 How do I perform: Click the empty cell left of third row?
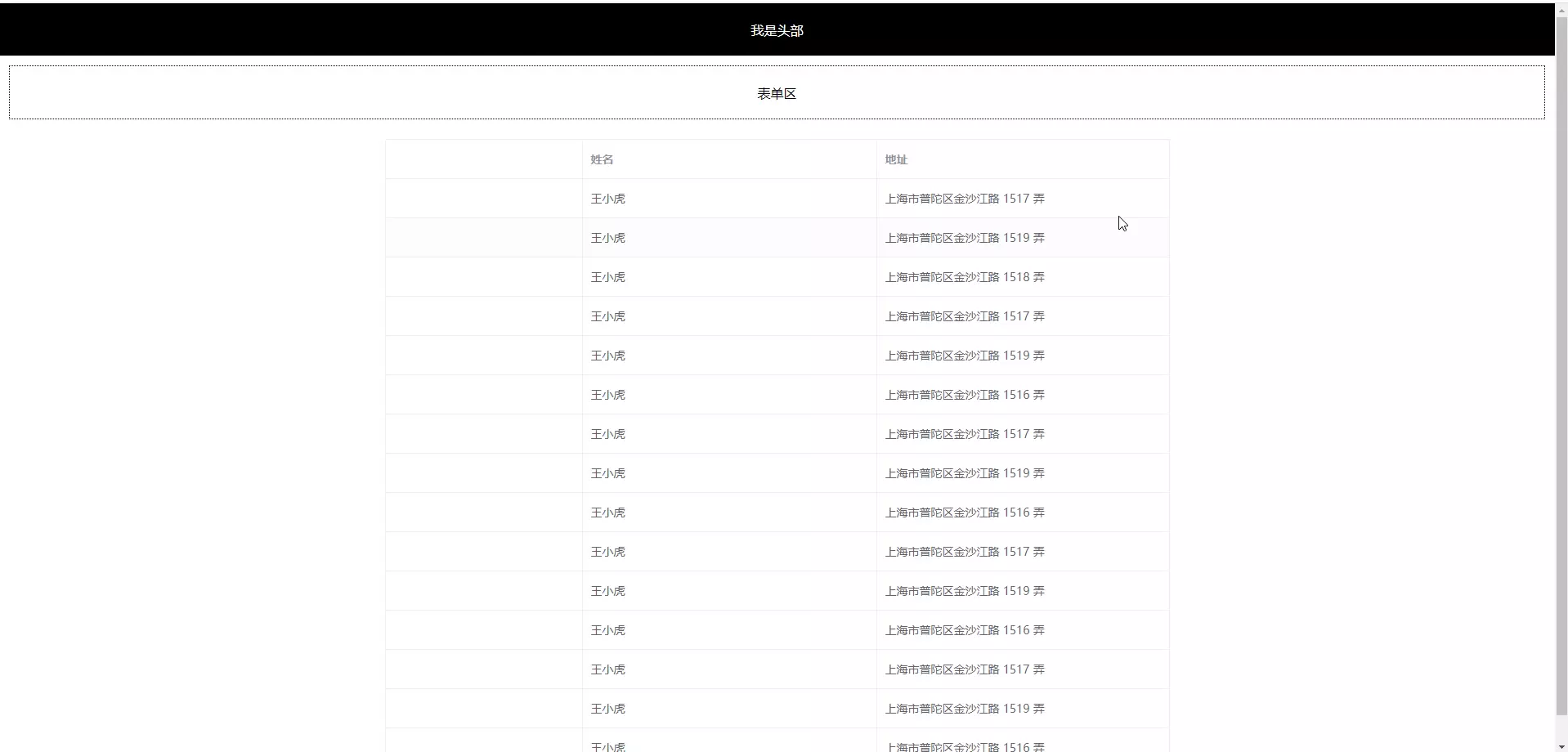[482, 276]
